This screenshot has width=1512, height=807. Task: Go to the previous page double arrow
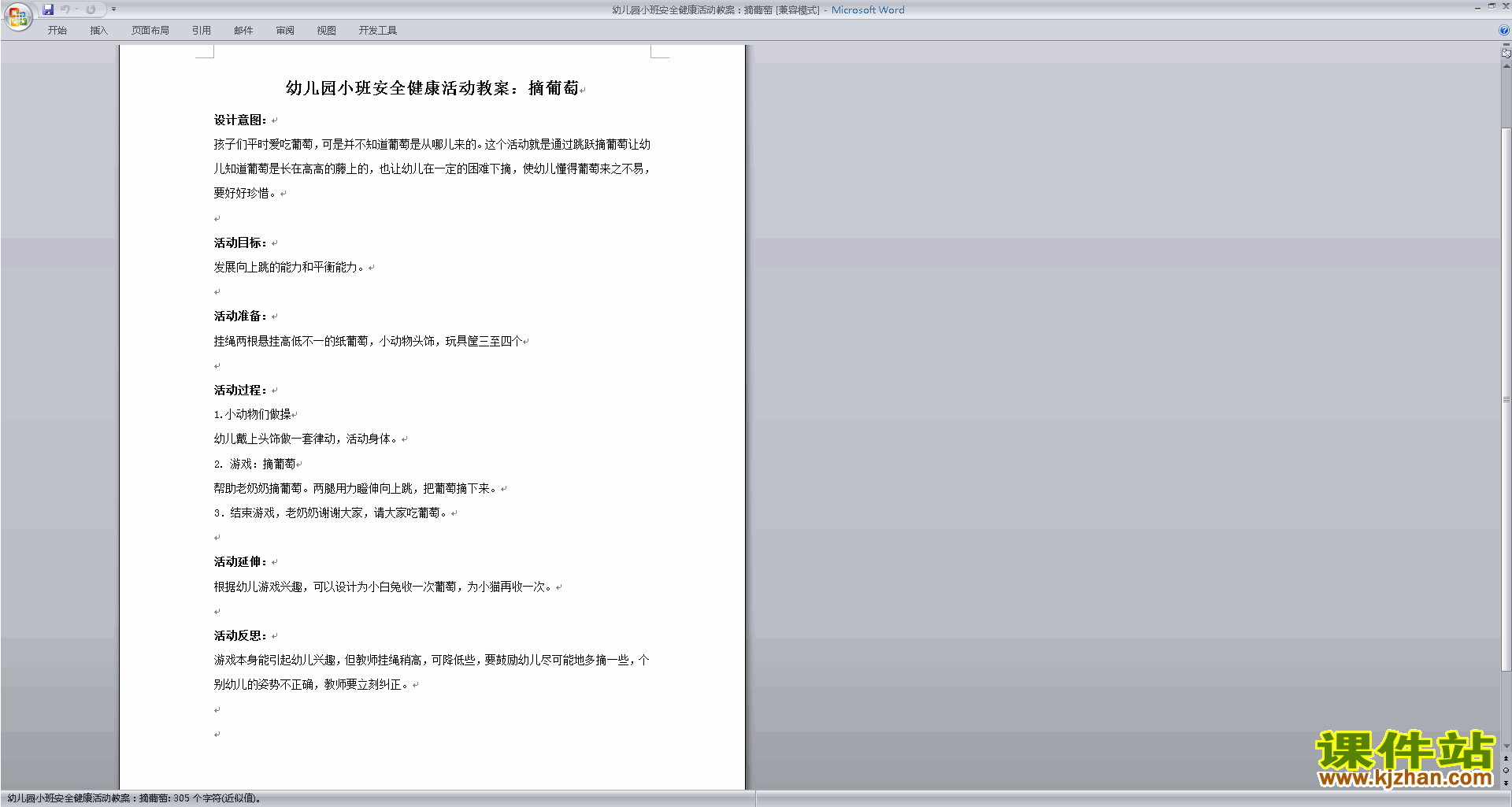1506,758
